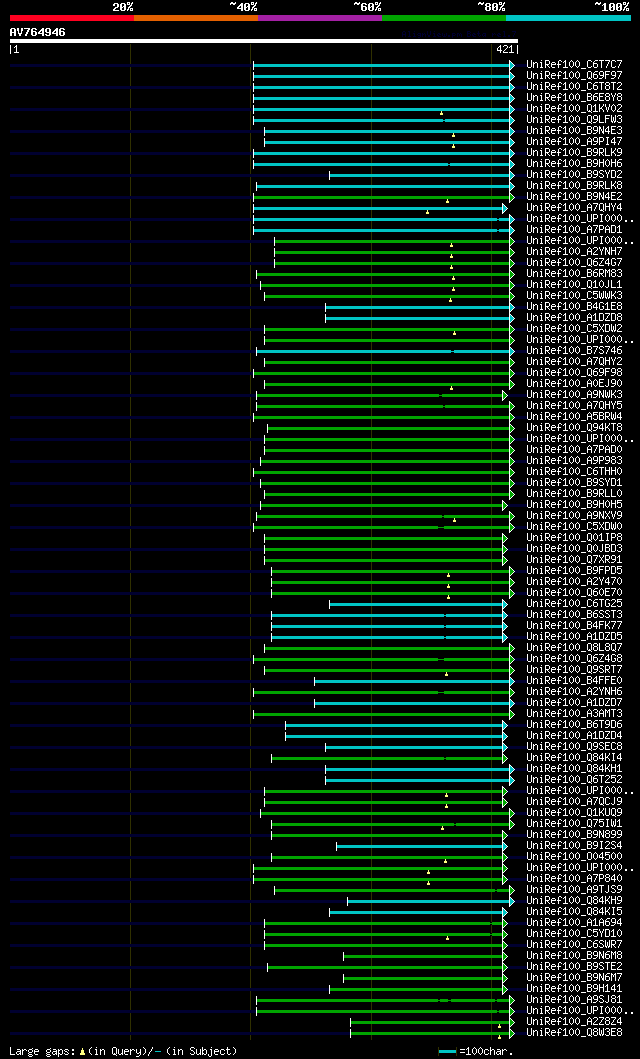Select label UniRef100_Q84KH1
This screenshot has height=1059, width=640.
(575, 769)
